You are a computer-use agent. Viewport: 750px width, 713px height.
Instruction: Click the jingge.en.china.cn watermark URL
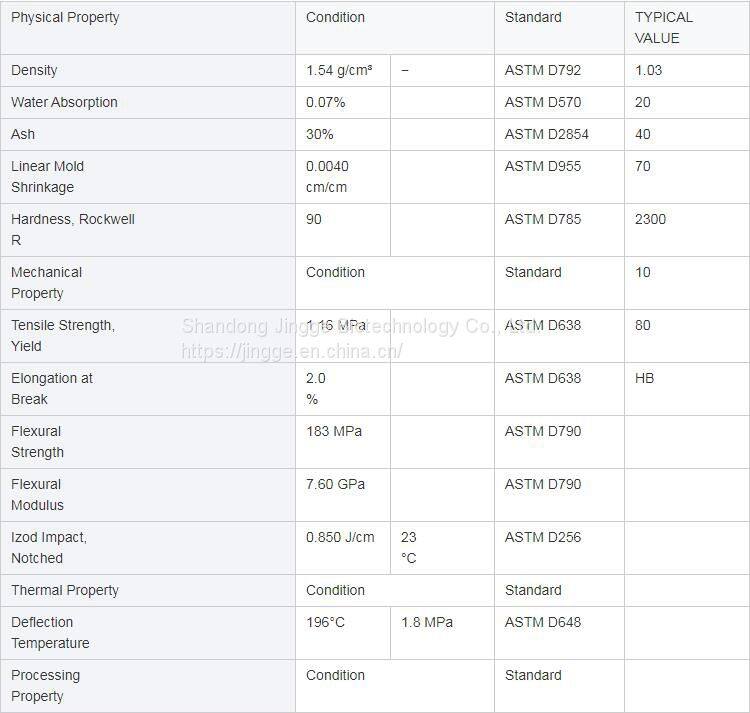coord(292,351)
